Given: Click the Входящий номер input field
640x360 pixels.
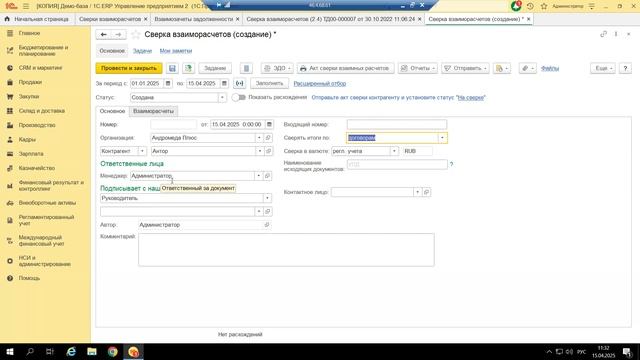Looking at the screenshot, I should click(x=397, y=124).
